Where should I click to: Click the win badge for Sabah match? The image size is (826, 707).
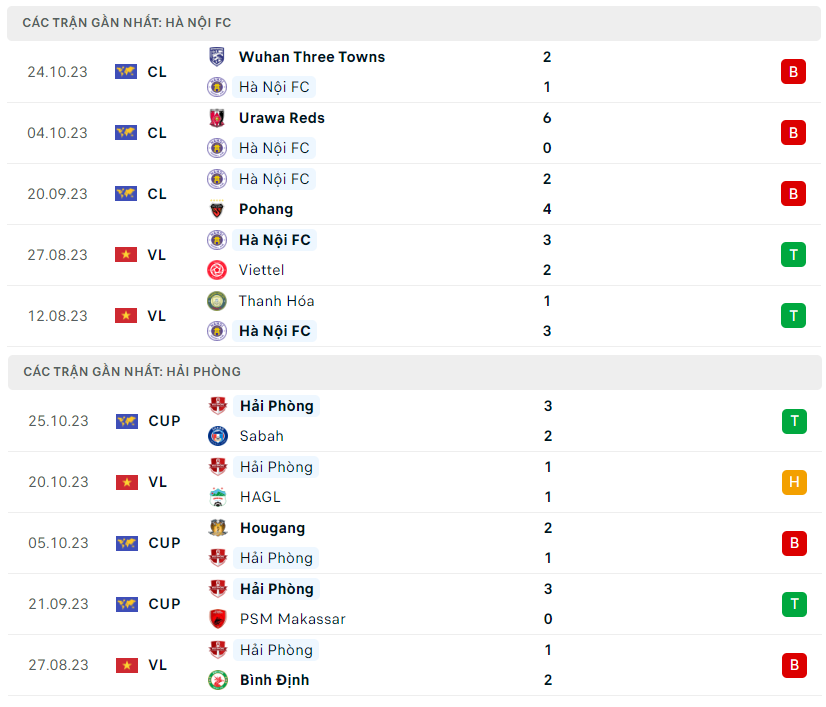tap(794, 421)
